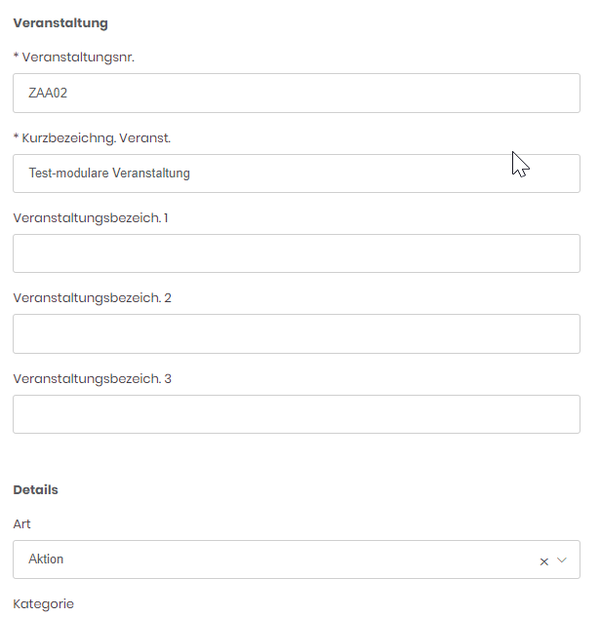Clear the Art selection with the X icon
Screen dimensions: 600x617
tap(544, 562)
